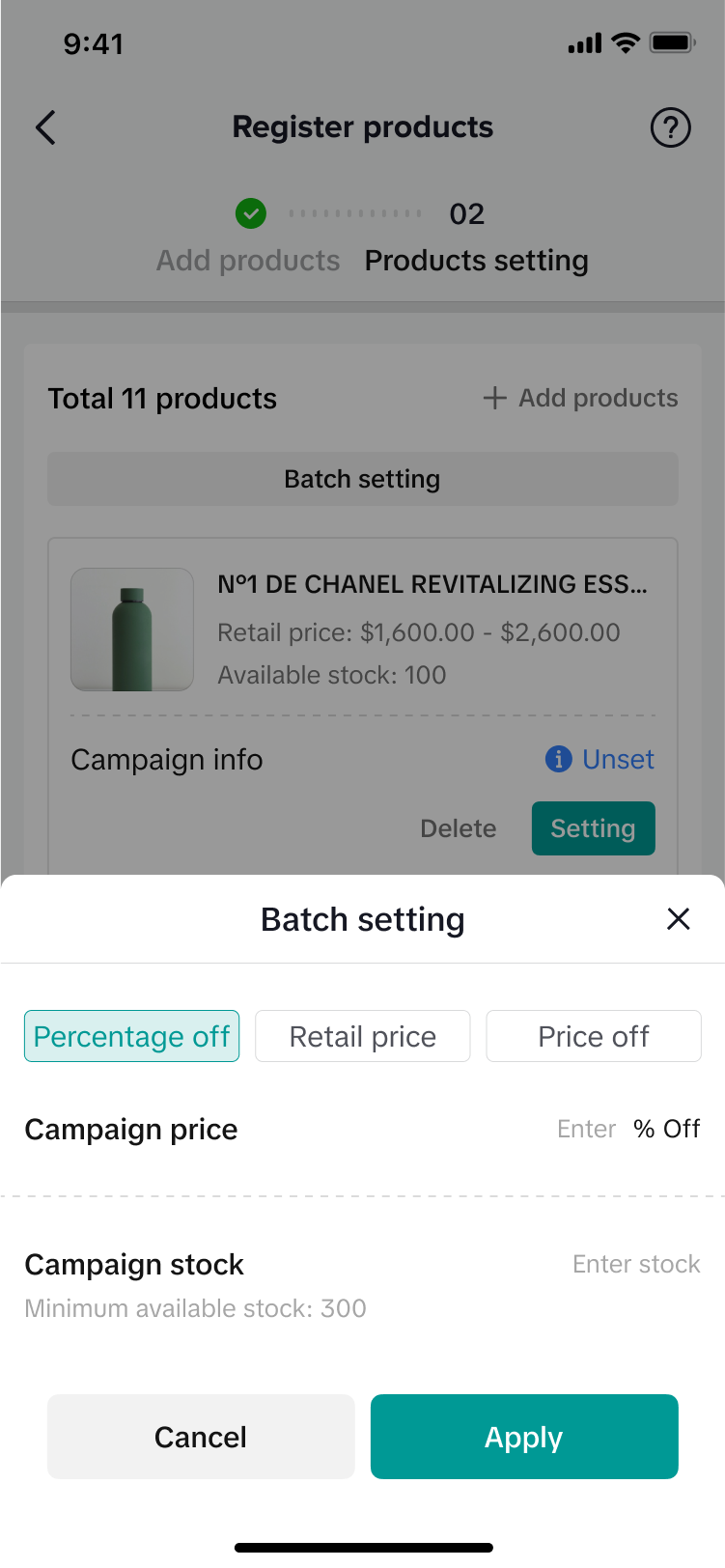Click the Campaign price Enter field

(586, 1129)
